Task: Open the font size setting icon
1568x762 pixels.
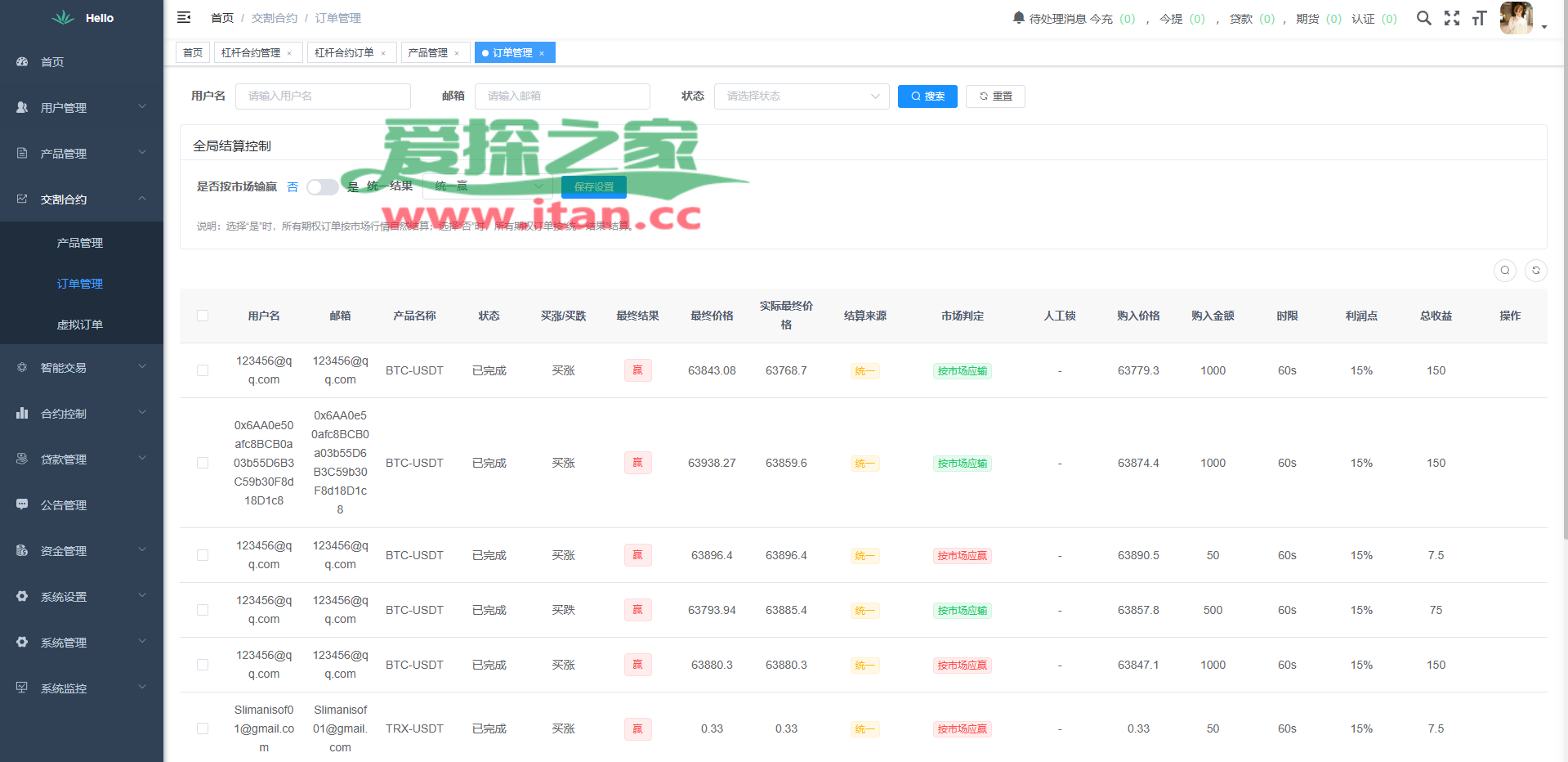Action: pyautogui.click(x=1479, y=18)
